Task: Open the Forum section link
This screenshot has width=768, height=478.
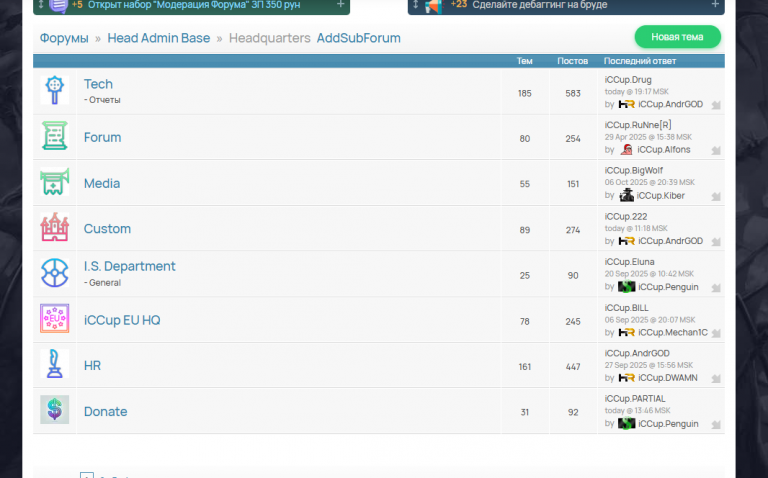Action: pos(102,137)
